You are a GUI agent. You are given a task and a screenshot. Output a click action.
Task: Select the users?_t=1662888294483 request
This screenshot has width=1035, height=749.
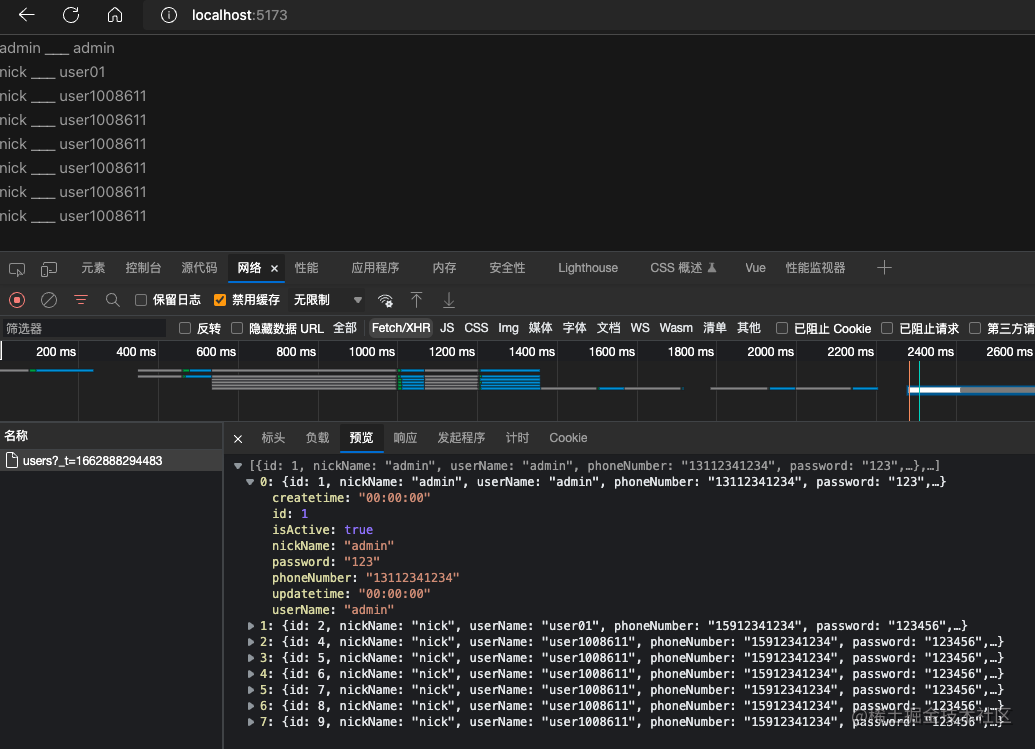tap(92, 461)
